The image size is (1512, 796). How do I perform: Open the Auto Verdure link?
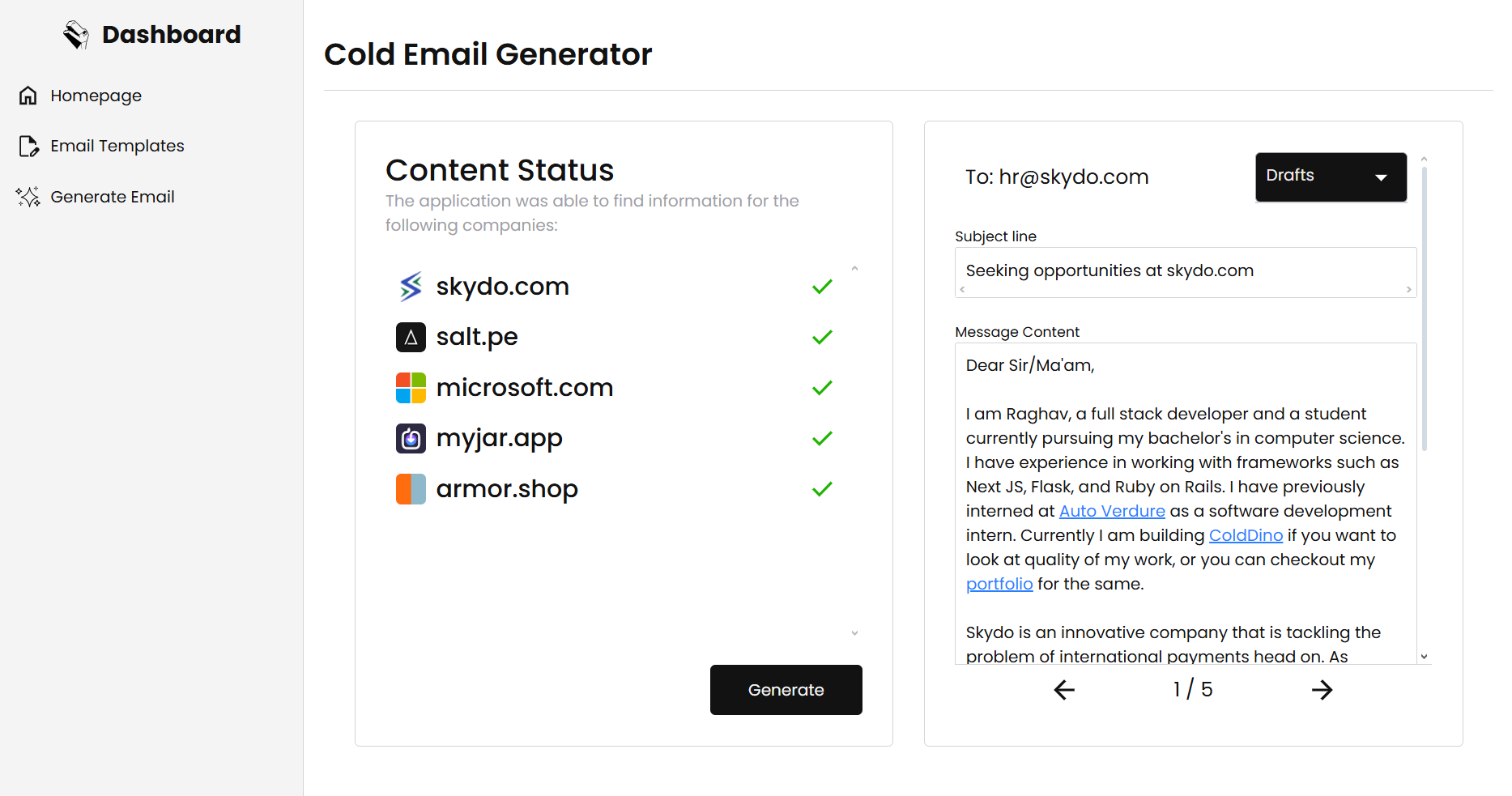[x=1112, y=511]
